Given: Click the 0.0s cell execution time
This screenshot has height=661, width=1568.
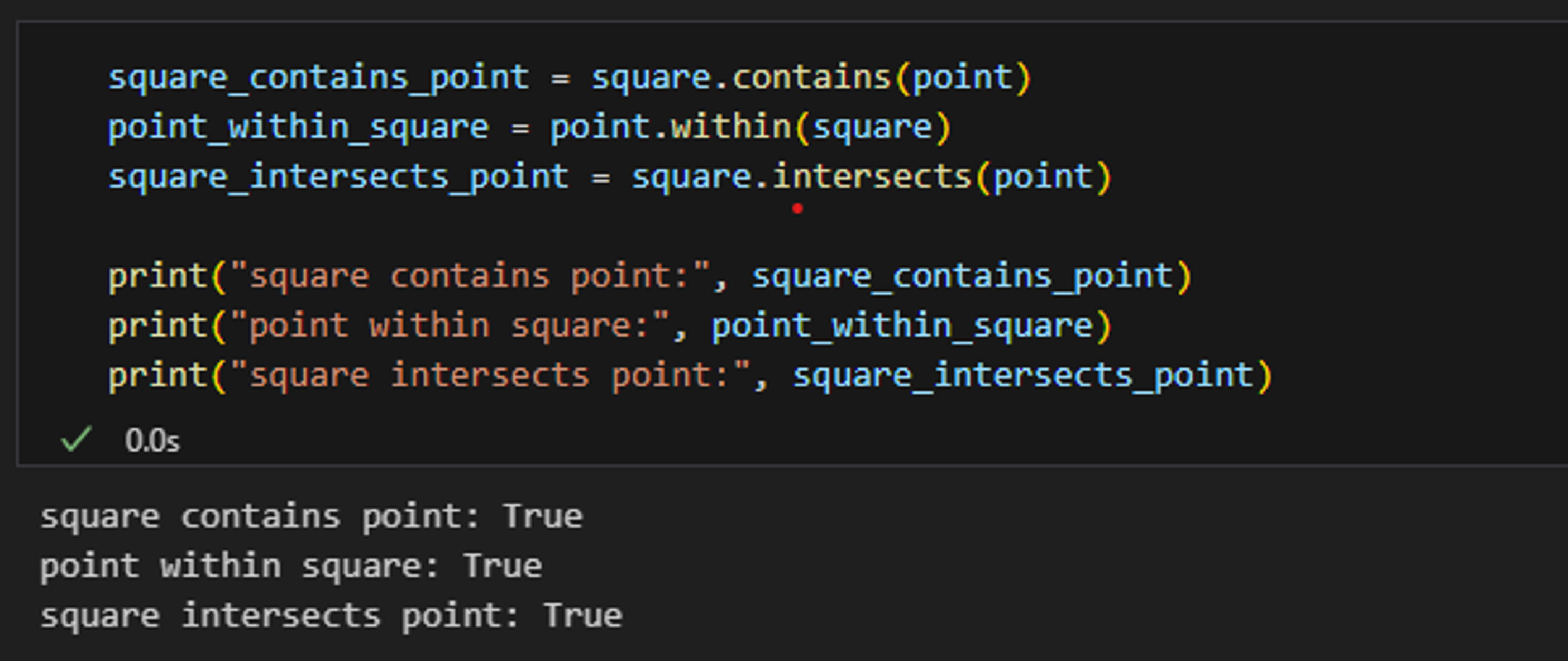Looking at the screenshot, I should coord(152,440).
